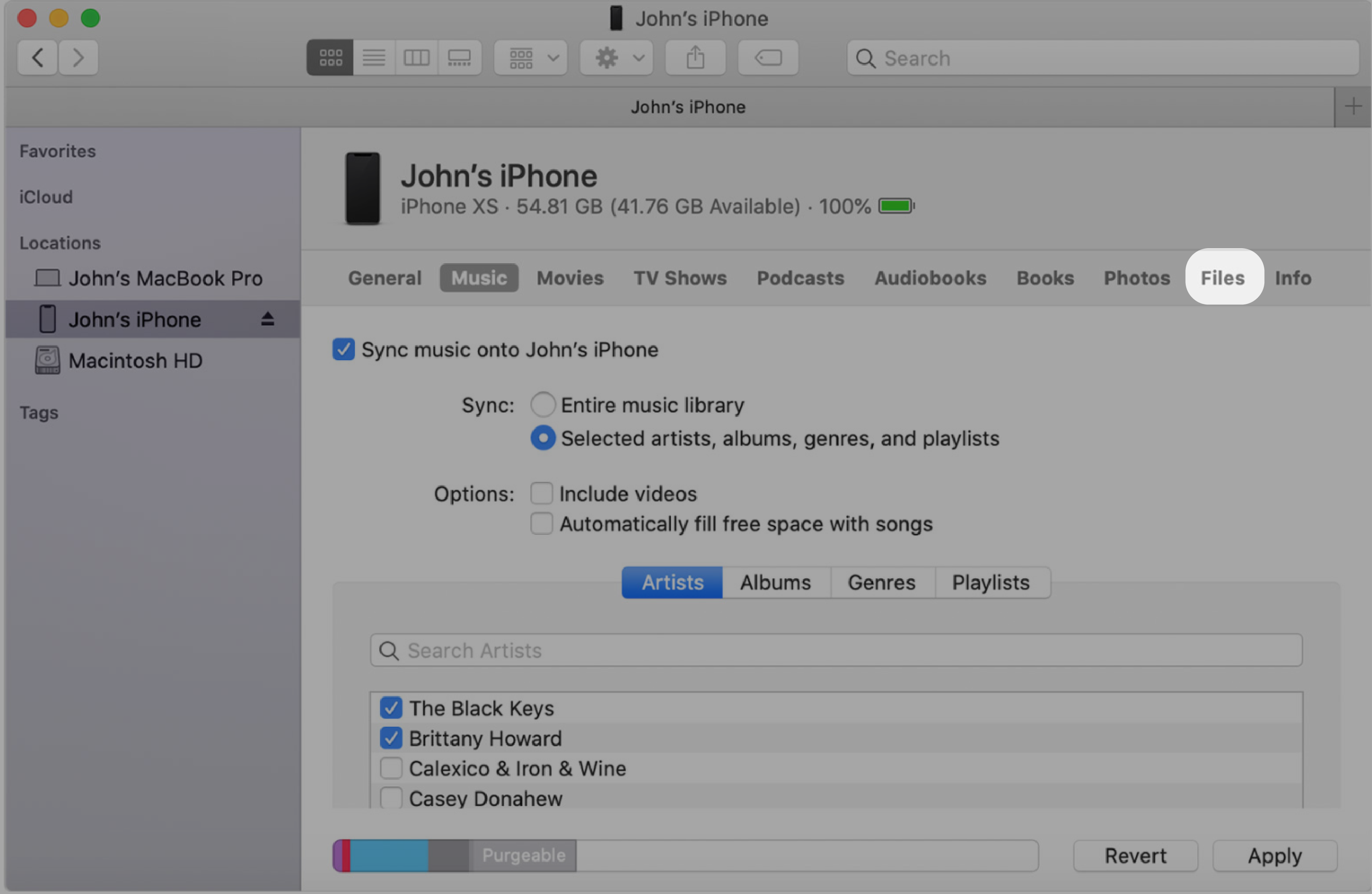Switch to the General tab
This screenshot has width=1372, height=894.
click(x=384, y=277)
